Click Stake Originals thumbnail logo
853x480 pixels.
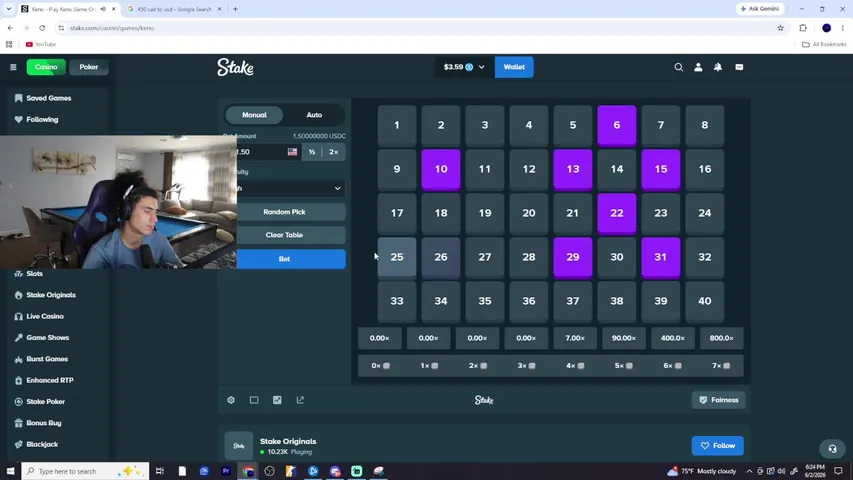239,446
